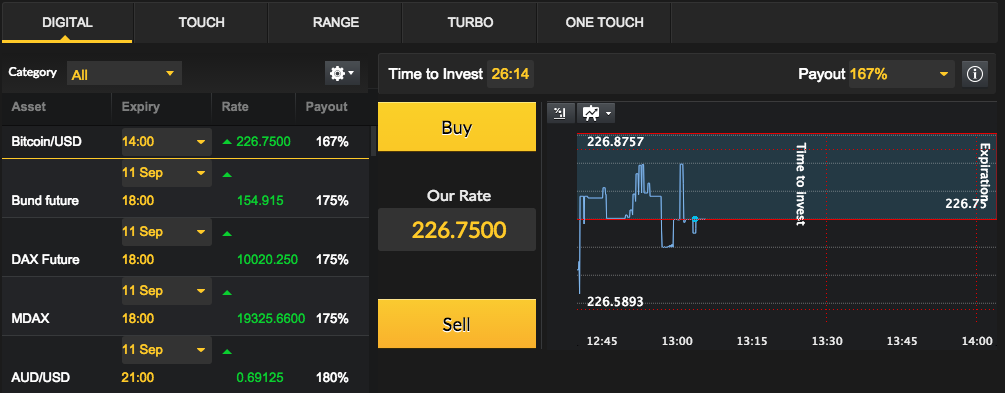Click the blue current-price marker on chart
1005x393 pixels.
[x=695, y=219]
